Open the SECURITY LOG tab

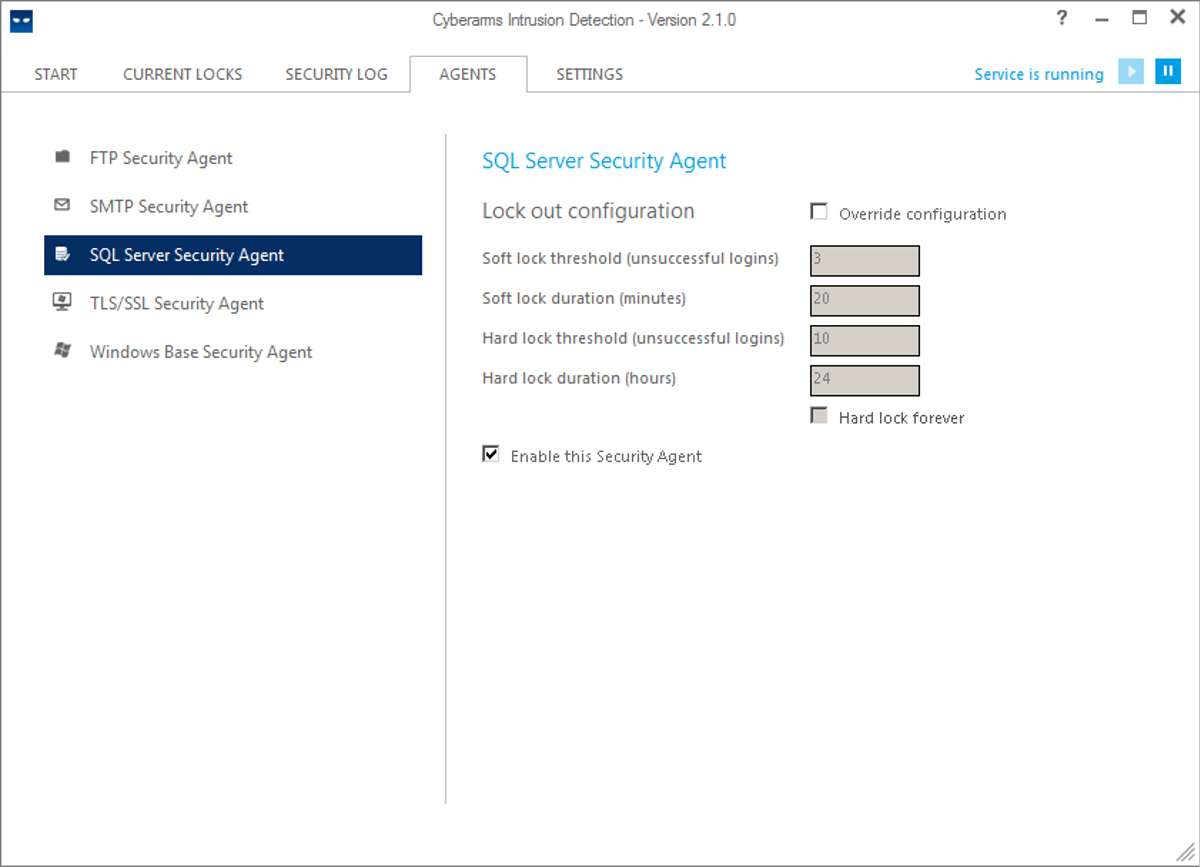click(x=337, y=73)
